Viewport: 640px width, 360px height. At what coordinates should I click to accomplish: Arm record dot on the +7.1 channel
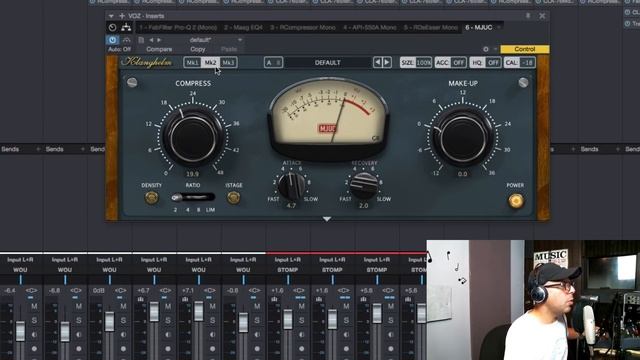[212, 349]
